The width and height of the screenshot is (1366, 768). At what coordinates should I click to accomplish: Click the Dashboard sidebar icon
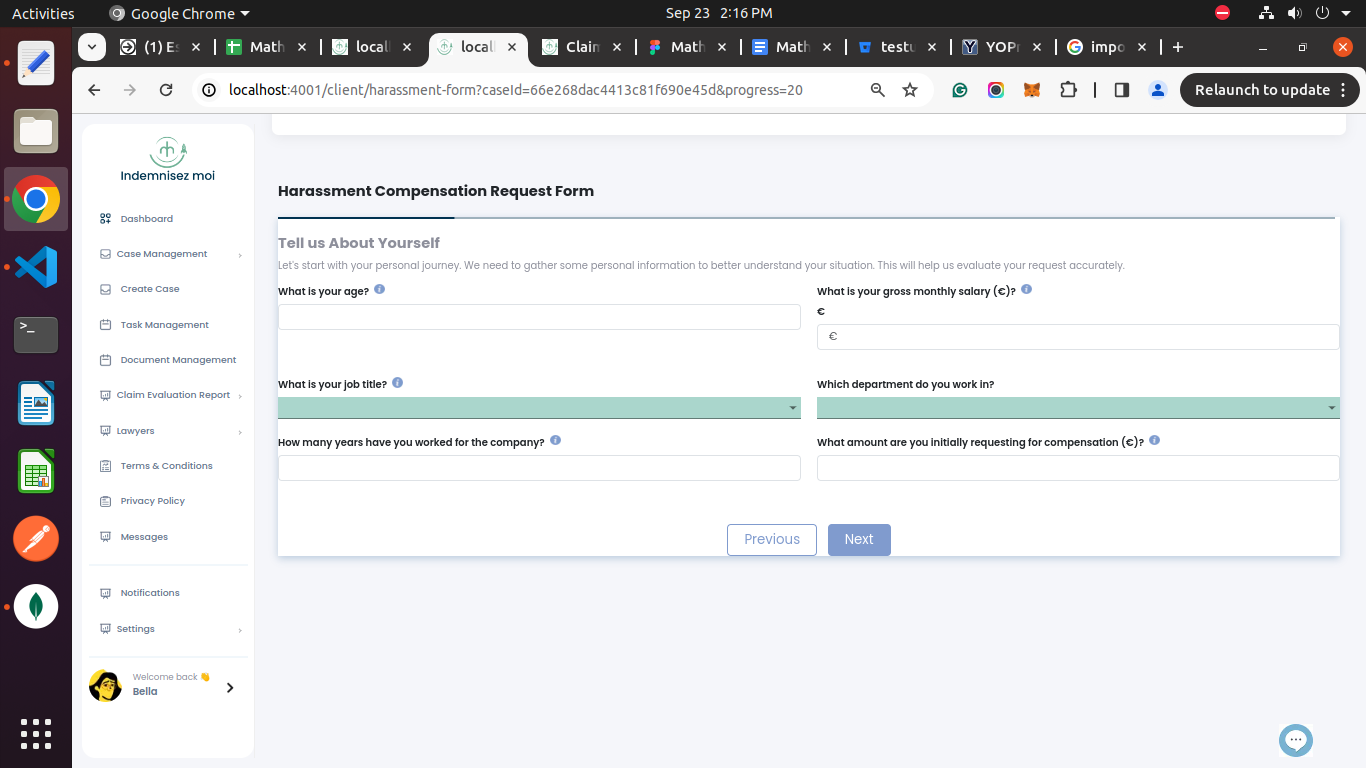[106, 219]
